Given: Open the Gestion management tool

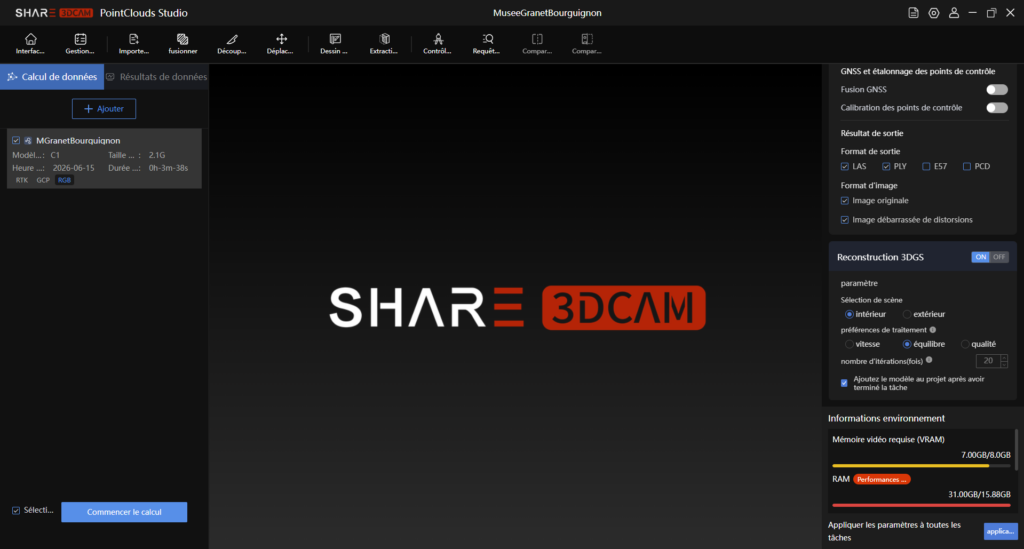Looking at the screenshot, I should pos(80,44).
